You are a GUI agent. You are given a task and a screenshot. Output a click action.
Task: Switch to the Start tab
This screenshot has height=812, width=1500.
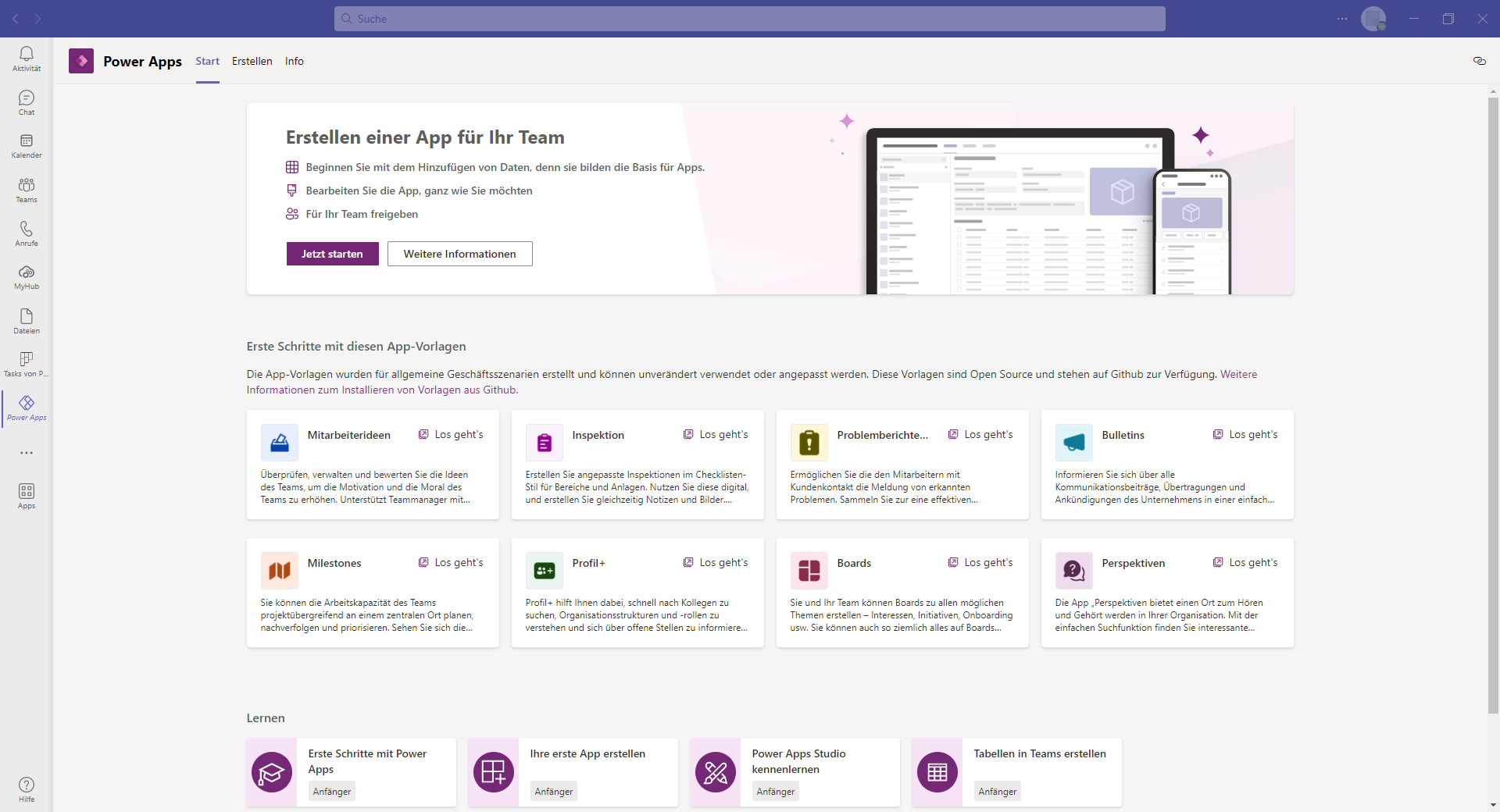click(208, 61)
